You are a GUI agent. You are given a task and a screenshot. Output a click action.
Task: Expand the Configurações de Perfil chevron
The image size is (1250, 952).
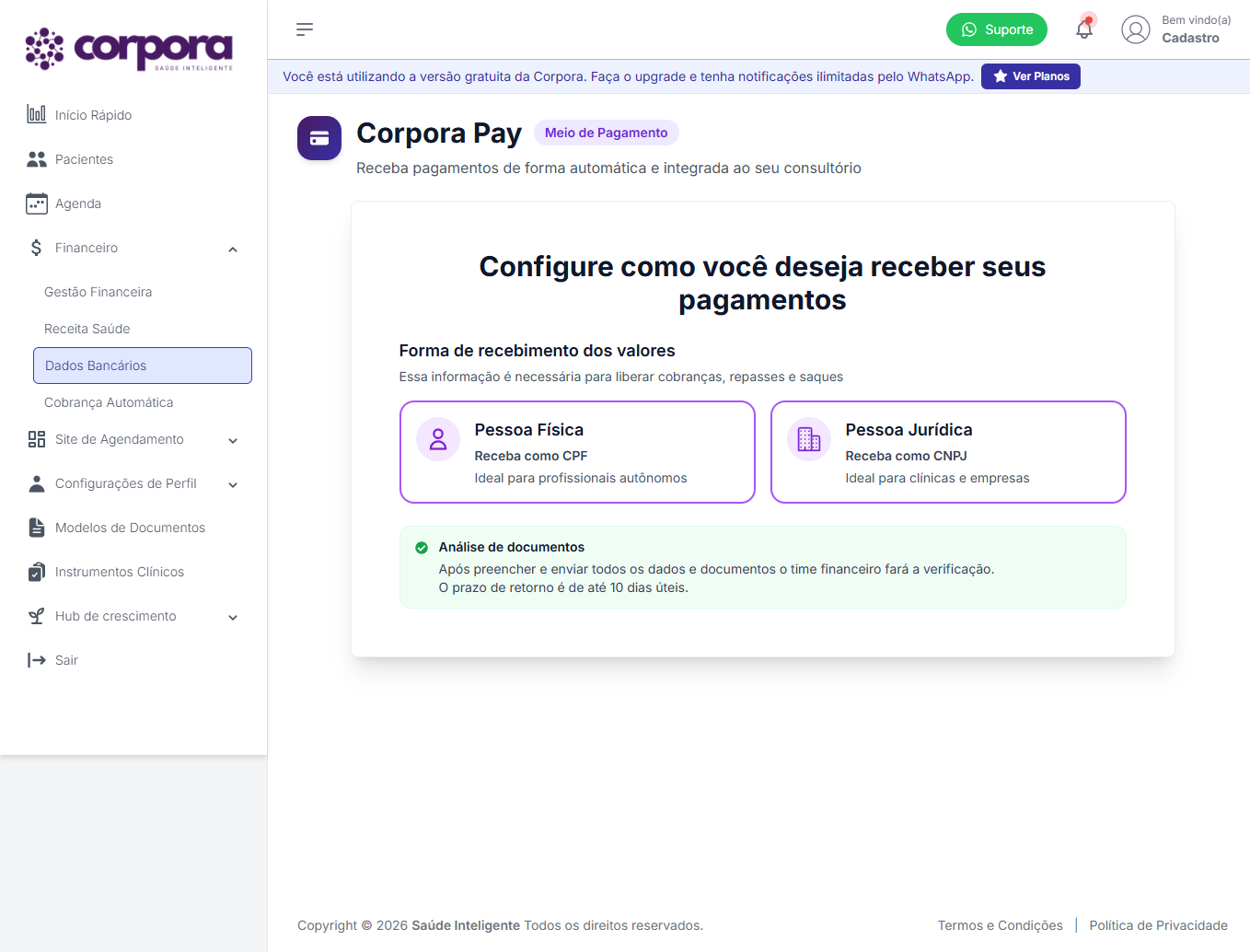[x=233, y=484]
